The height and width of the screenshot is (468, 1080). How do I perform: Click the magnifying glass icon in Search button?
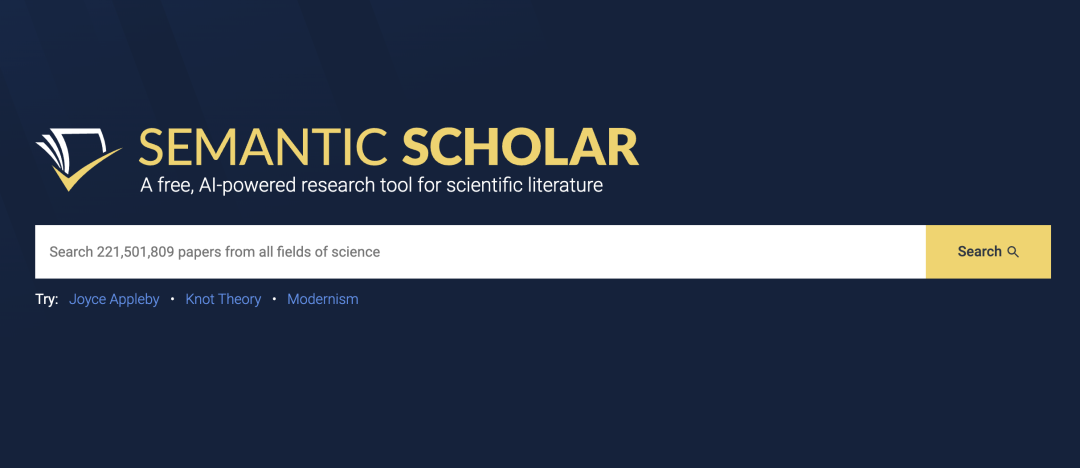(x=1012, y=252)
